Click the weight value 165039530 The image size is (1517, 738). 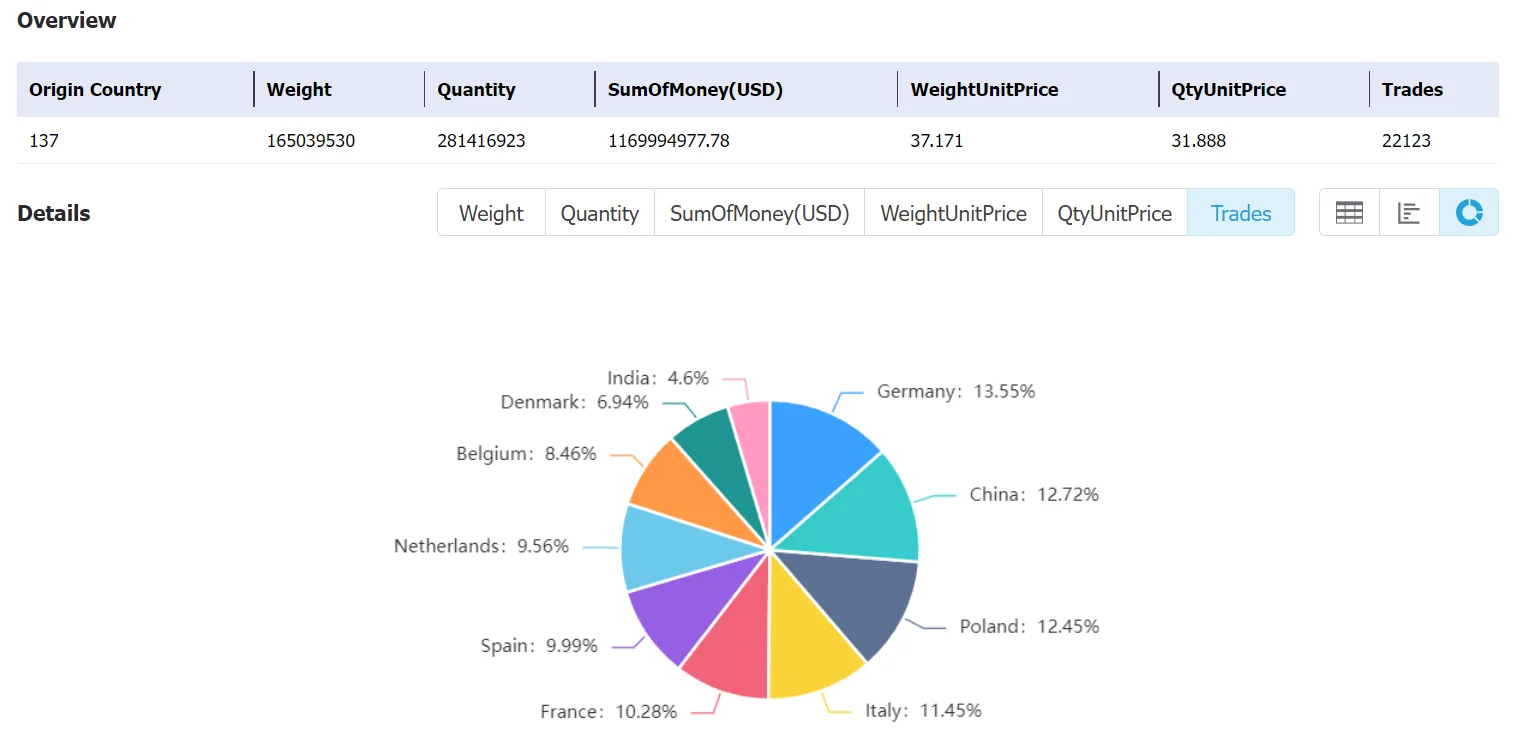tap(311, 141)
